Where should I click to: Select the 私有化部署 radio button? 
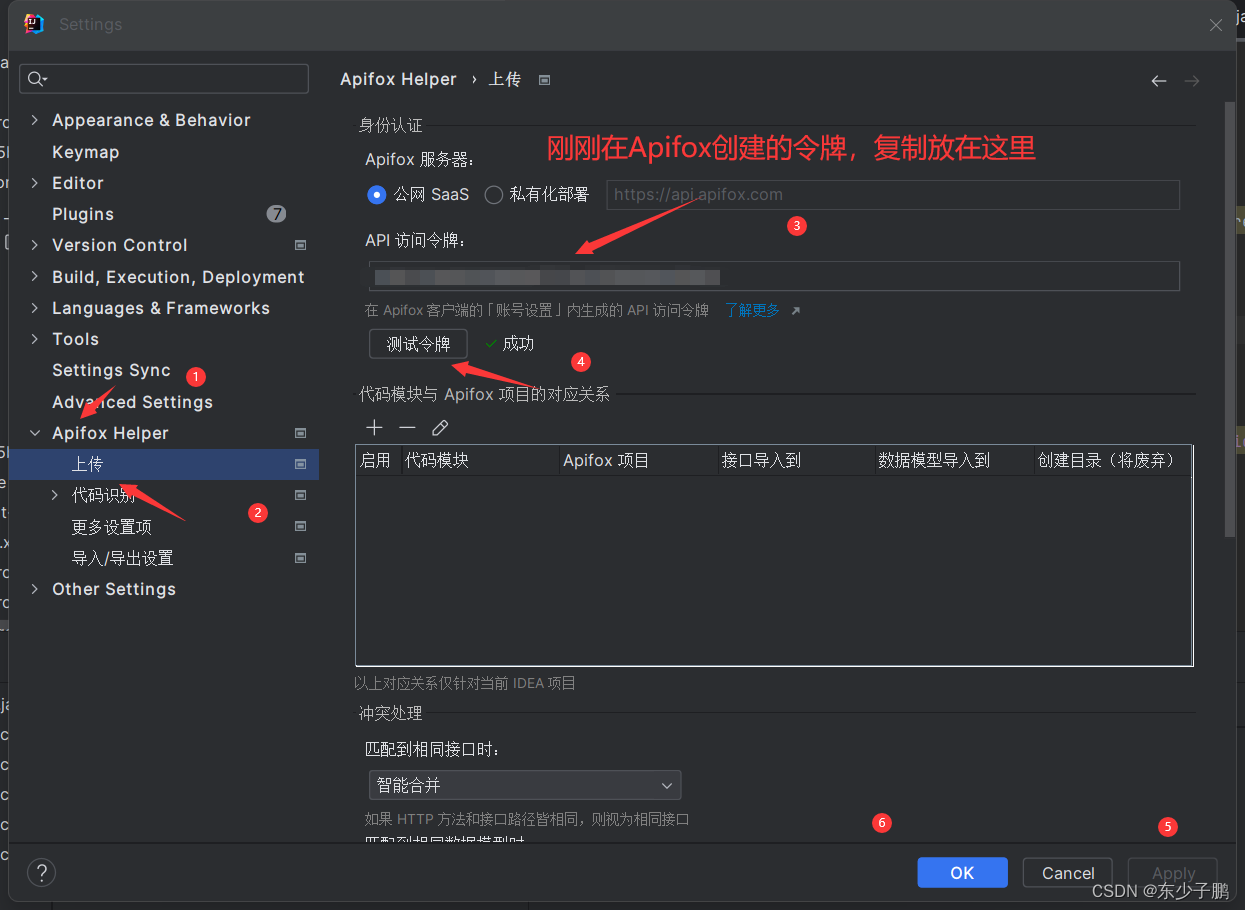tap(493, 195)
